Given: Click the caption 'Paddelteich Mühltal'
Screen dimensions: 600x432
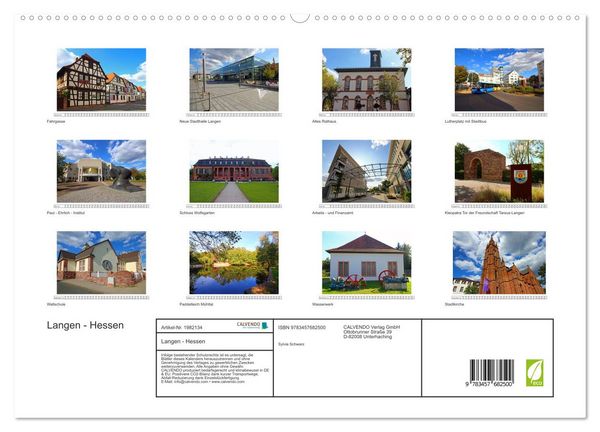Looking at the screenshot, I should (196, 304).
